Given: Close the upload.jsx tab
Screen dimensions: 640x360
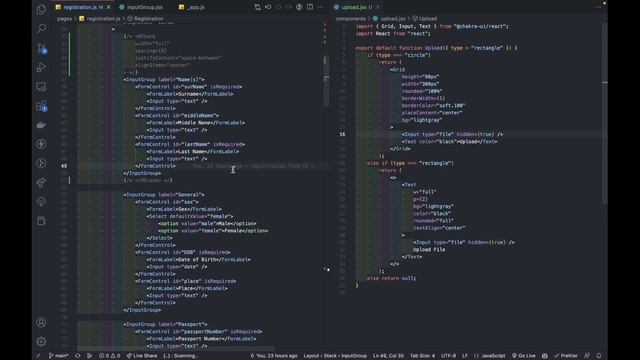Looking at the screenshot, I should tap(378, 7).
